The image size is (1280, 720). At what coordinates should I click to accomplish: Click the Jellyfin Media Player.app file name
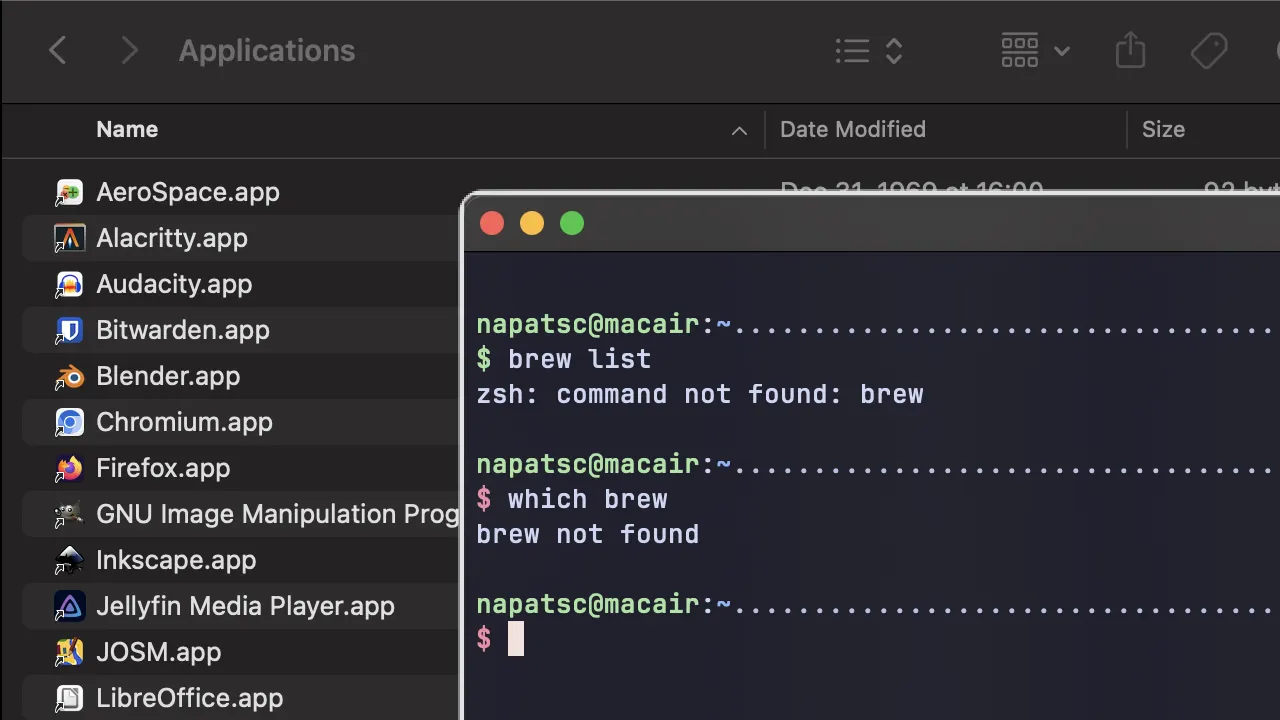tap(245, 606)
